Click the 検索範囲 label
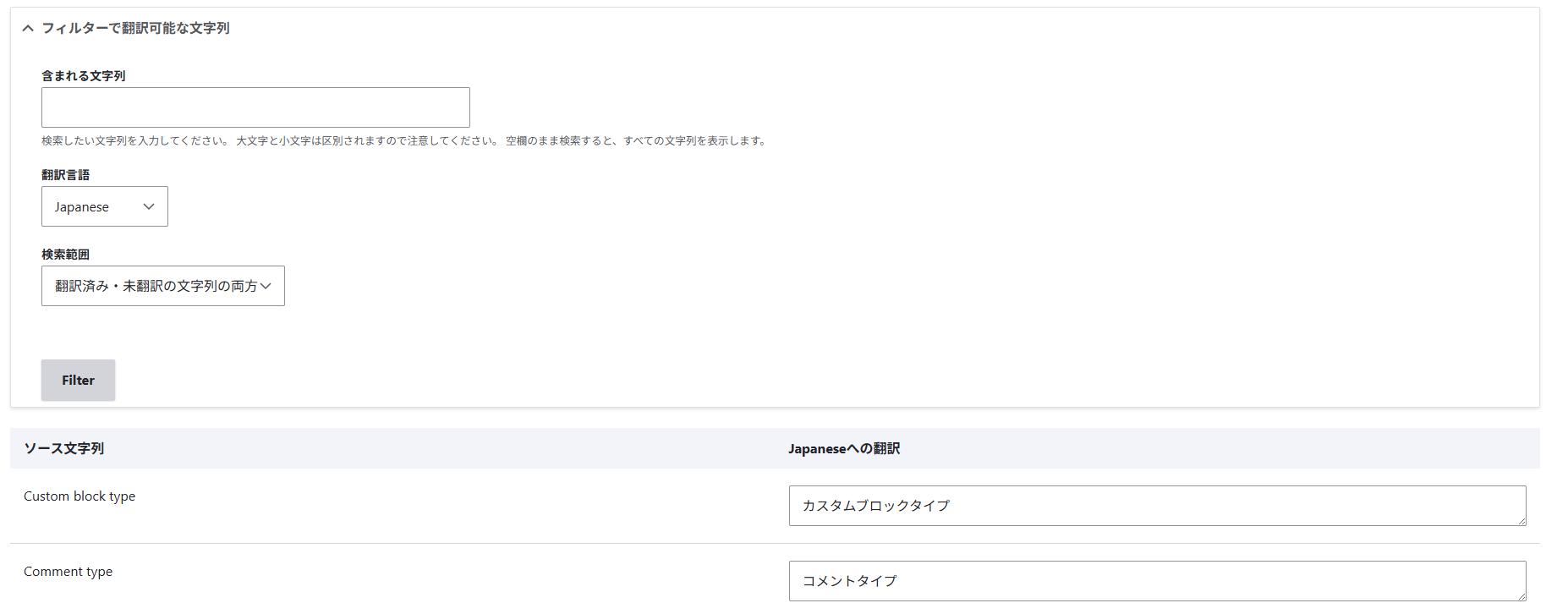Screen dimensions: 1568x614 pyautogui.click(x=65, y=254)
